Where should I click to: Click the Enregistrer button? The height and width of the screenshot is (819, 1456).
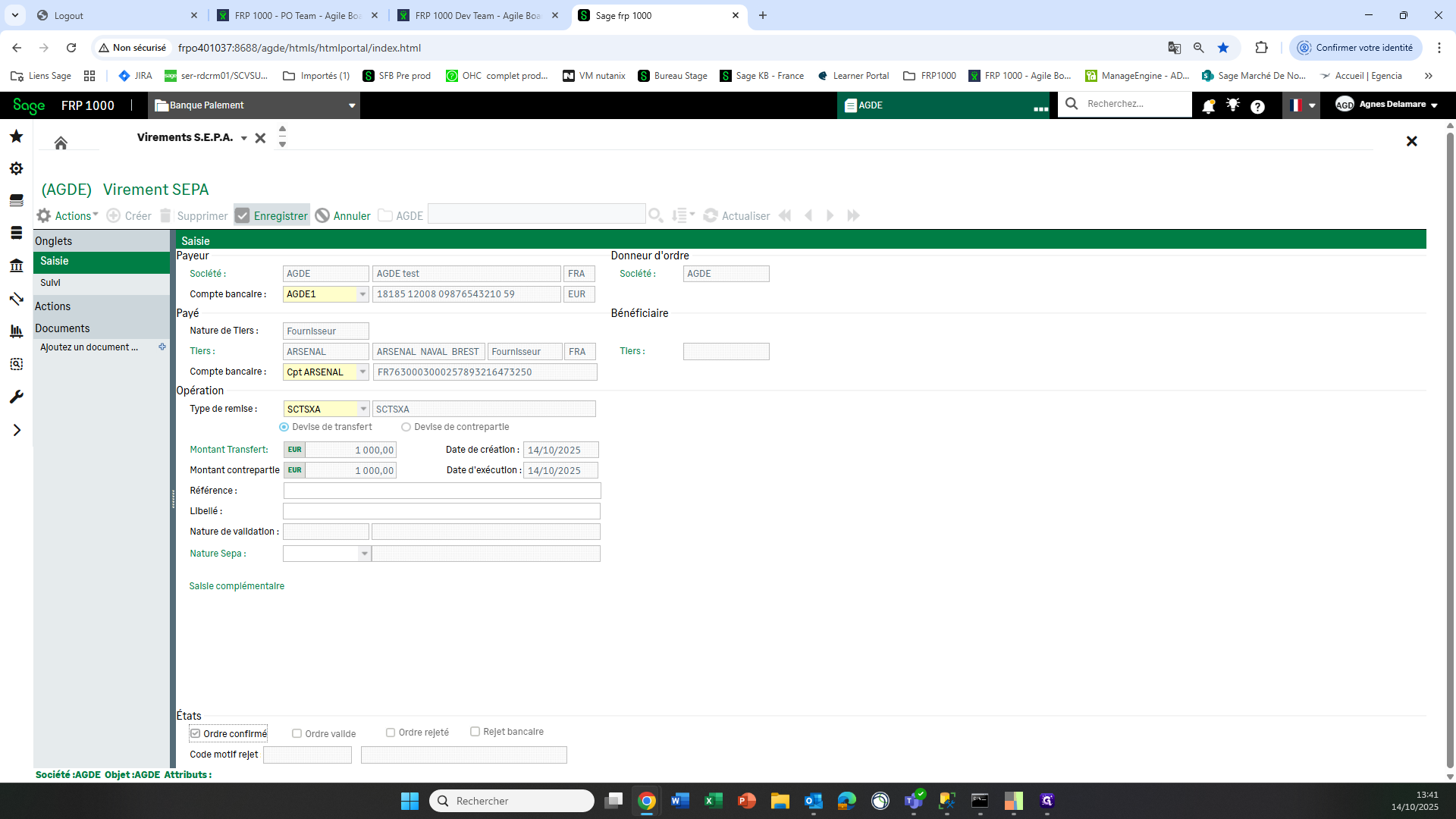[x=271, y=215]
